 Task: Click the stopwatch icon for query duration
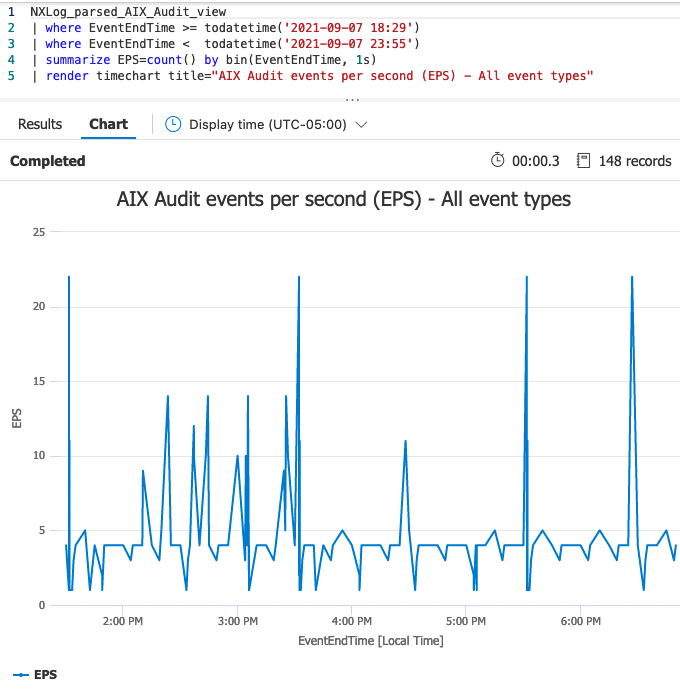point(498,161)
